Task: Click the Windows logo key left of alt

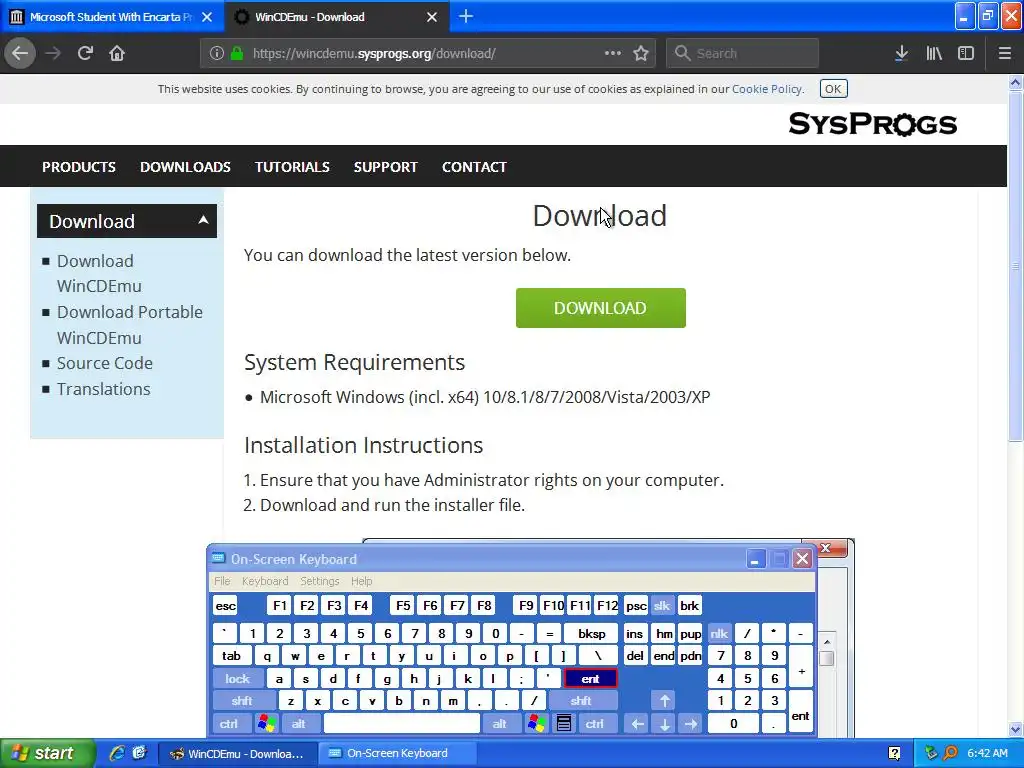Action: point(266,724)
